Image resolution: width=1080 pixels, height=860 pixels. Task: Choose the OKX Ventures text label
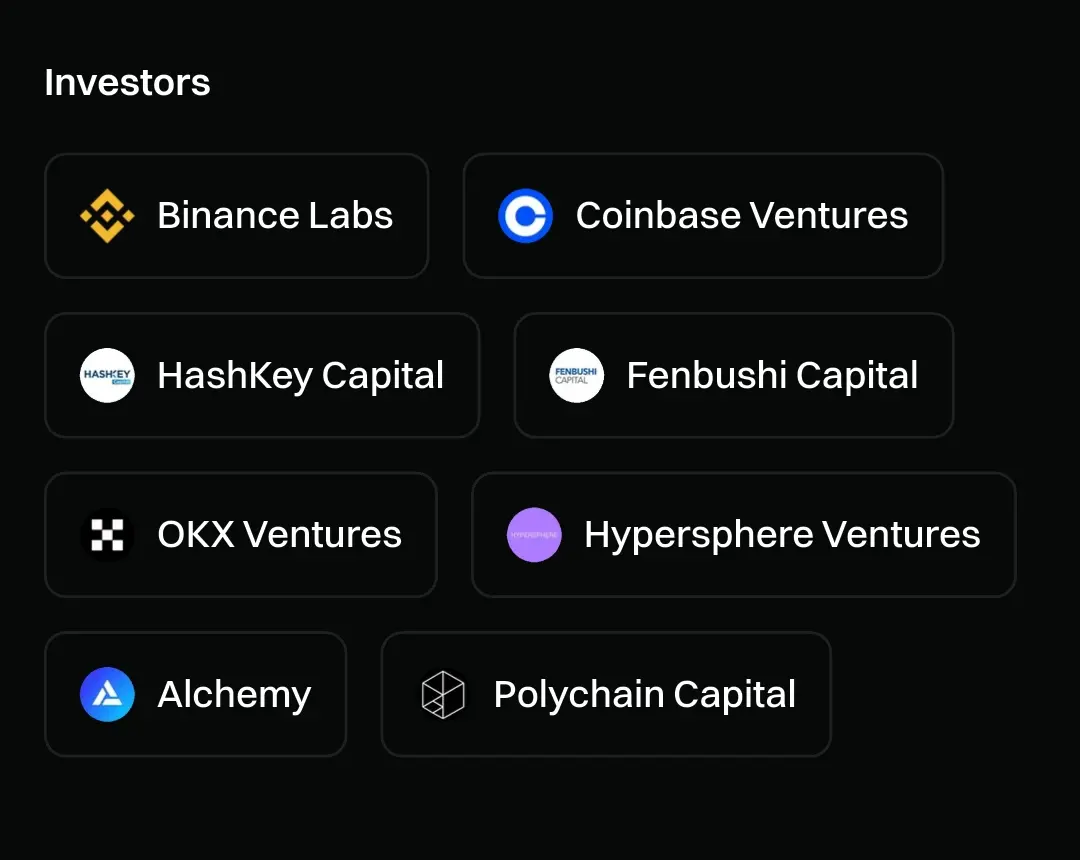(x=279, y=535)
